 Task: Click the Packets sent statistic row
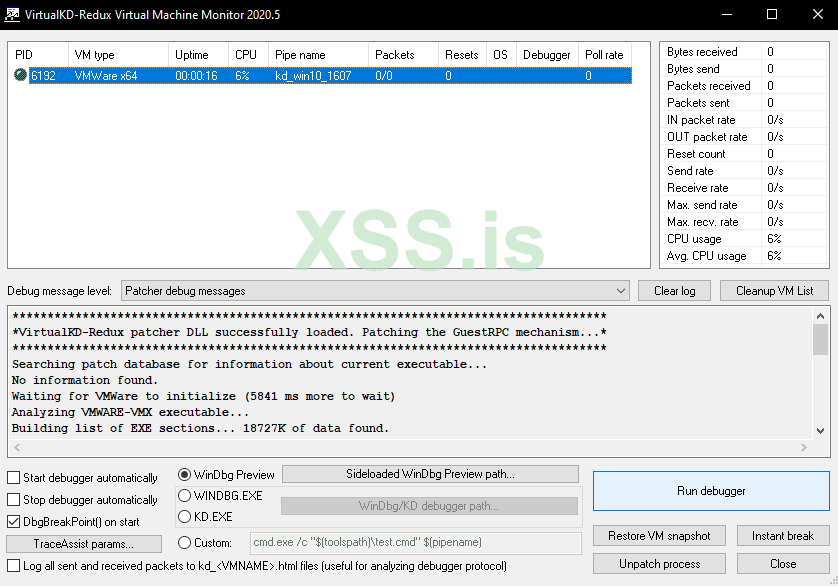[x=744, y=103]
